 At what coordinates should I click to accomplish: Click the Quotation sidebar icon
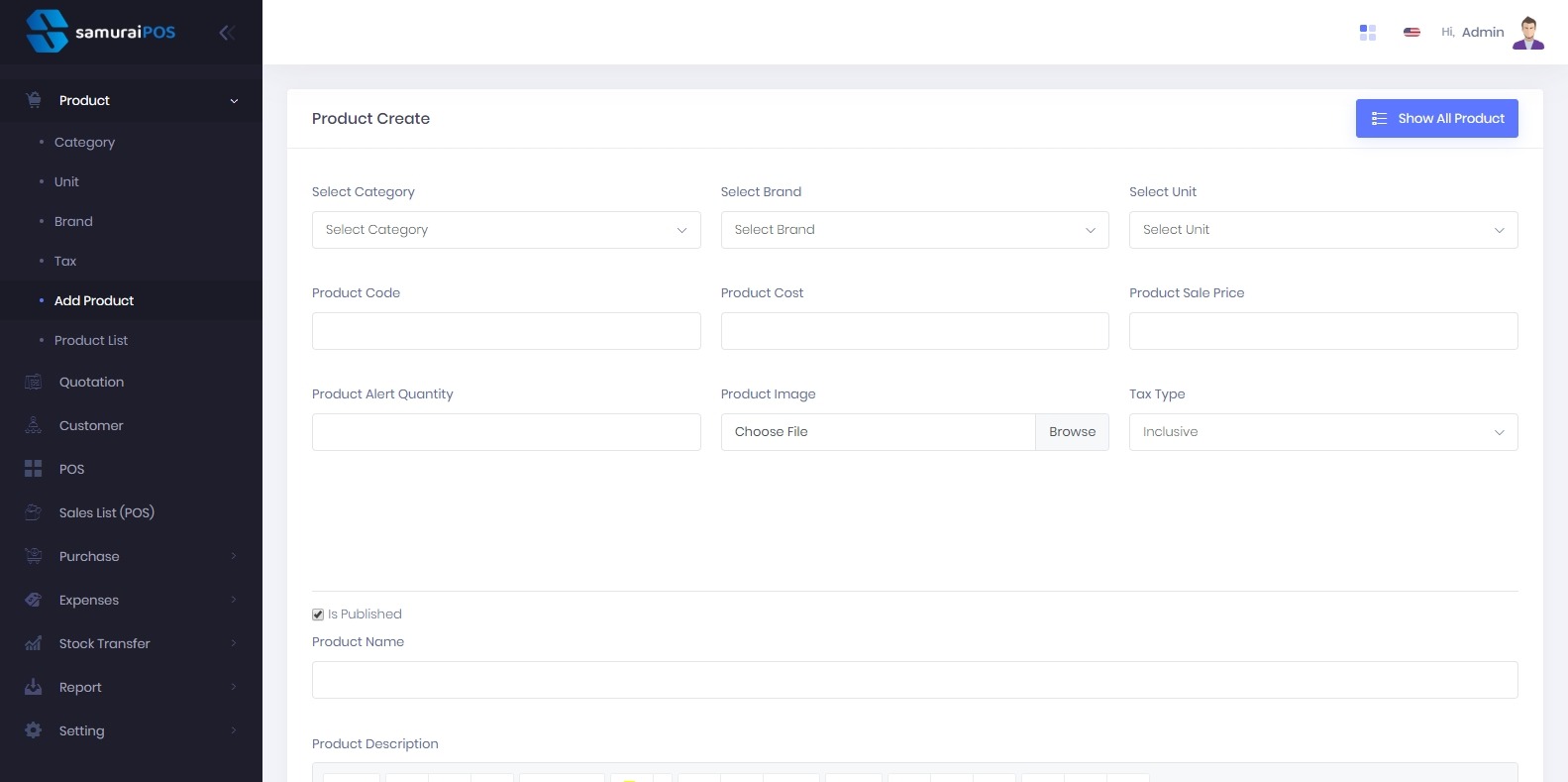coord(34,382)
